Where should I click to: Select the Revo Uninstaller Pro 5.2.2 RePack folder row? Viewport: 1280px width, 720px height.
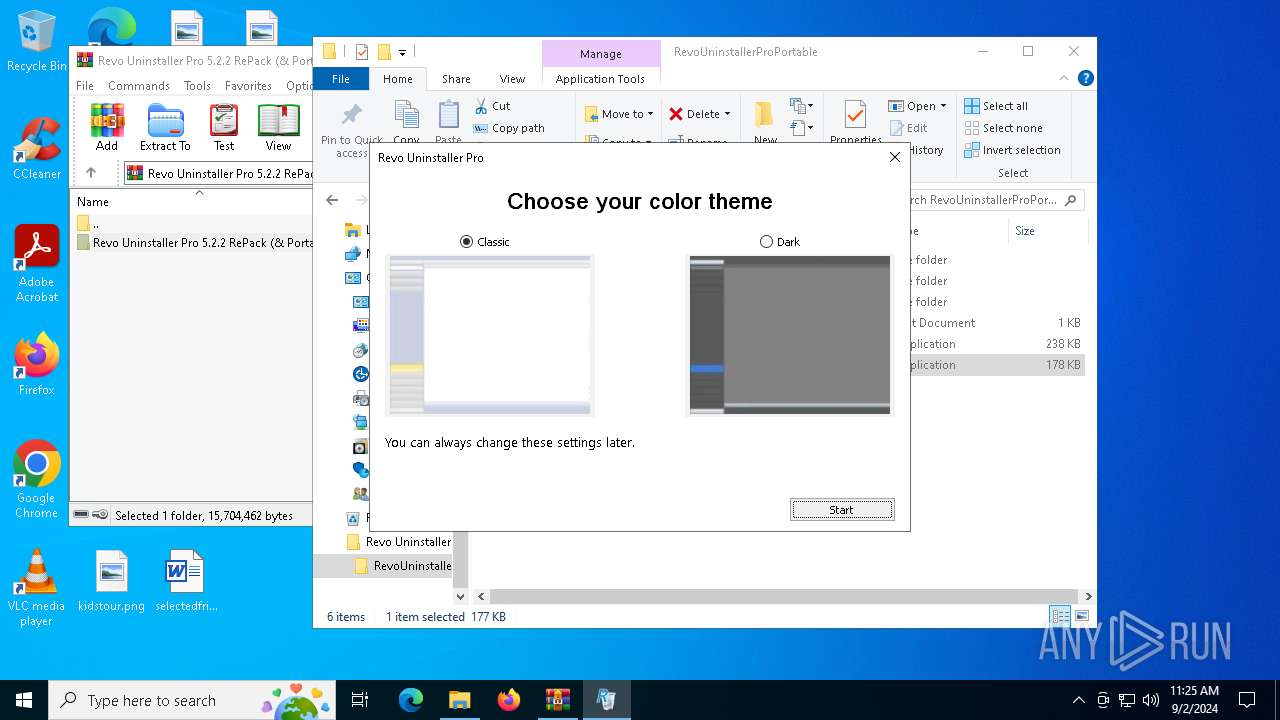click(x=193, y=243)
